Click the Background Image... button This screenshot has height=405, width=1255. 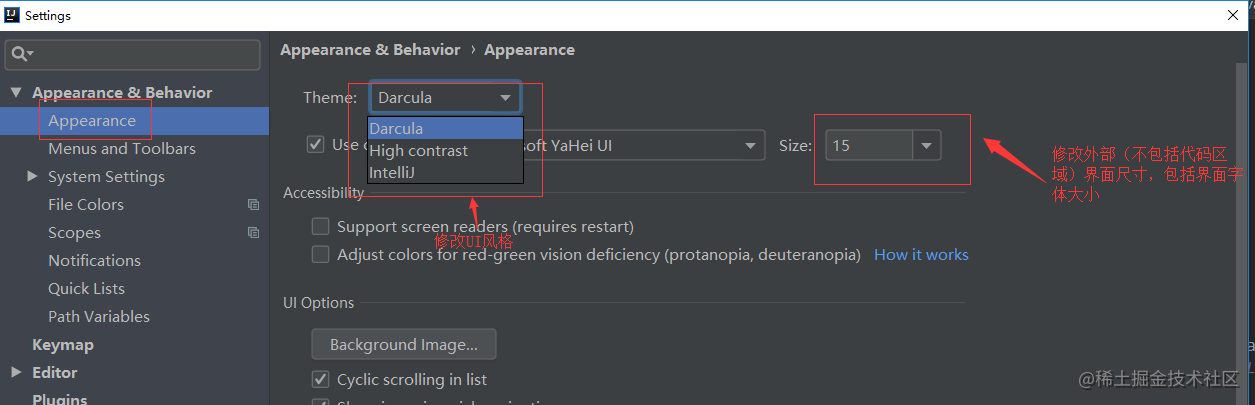coord(404,345)
